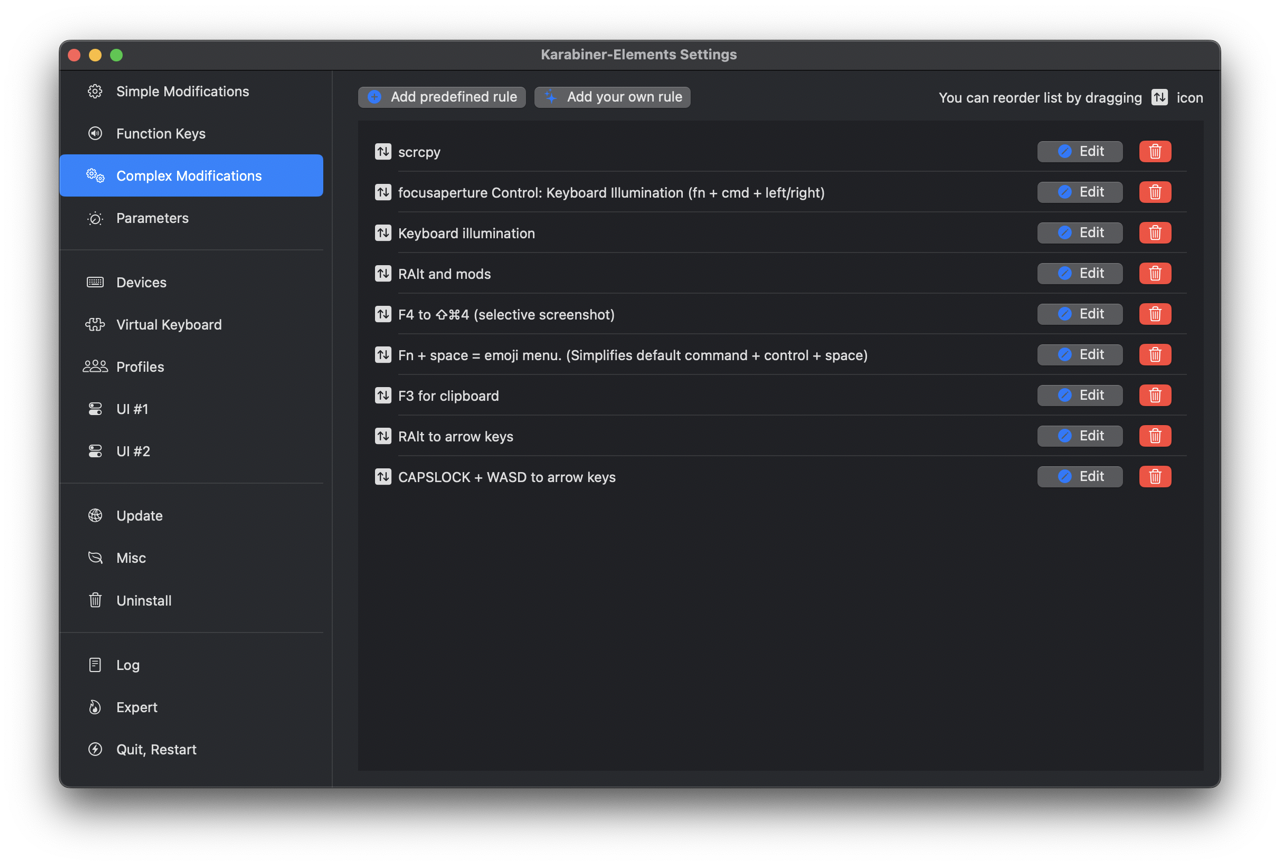
Task: Select Complex Modifications in sidebar
Action: click(x=191, y=175)
